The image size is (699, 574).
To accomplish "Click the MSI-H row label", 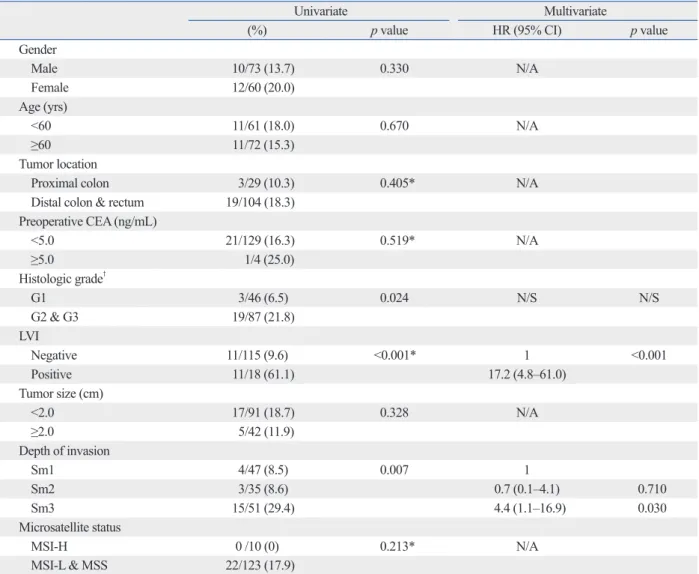I will [49, 547].
